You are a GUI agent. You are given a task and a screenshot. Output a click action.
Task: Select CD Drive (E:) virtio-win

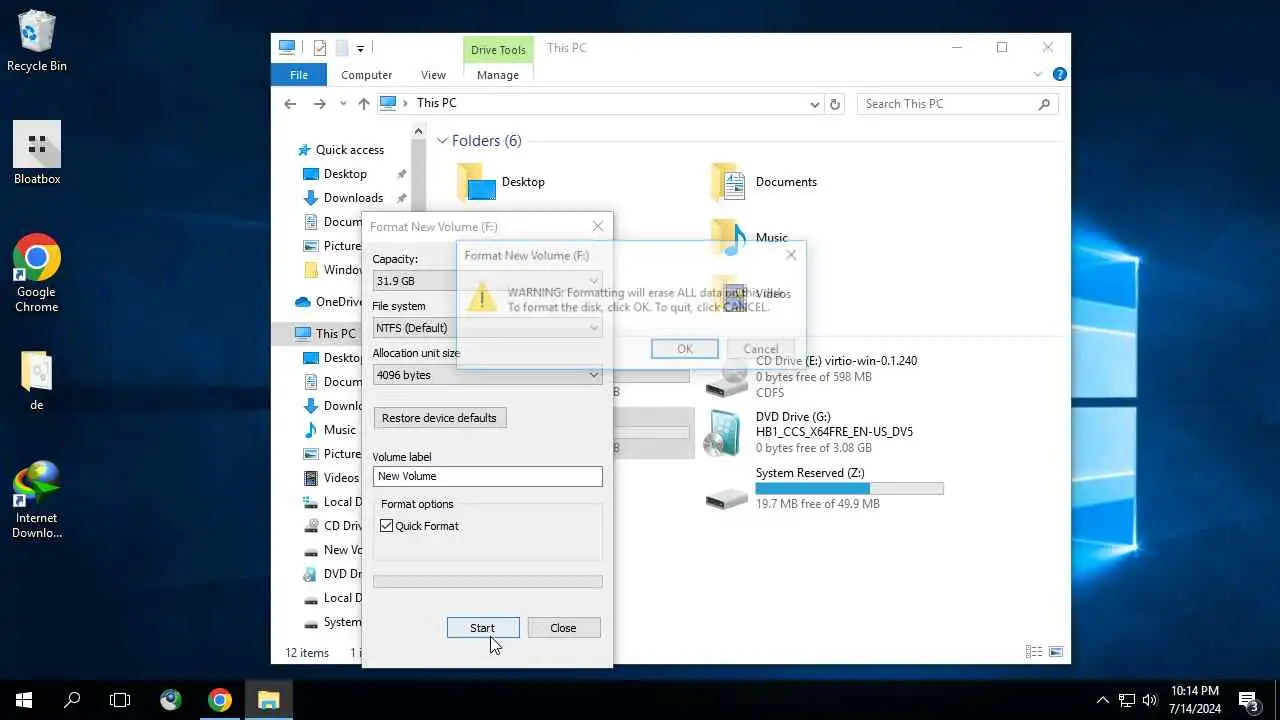coord(812,376)
